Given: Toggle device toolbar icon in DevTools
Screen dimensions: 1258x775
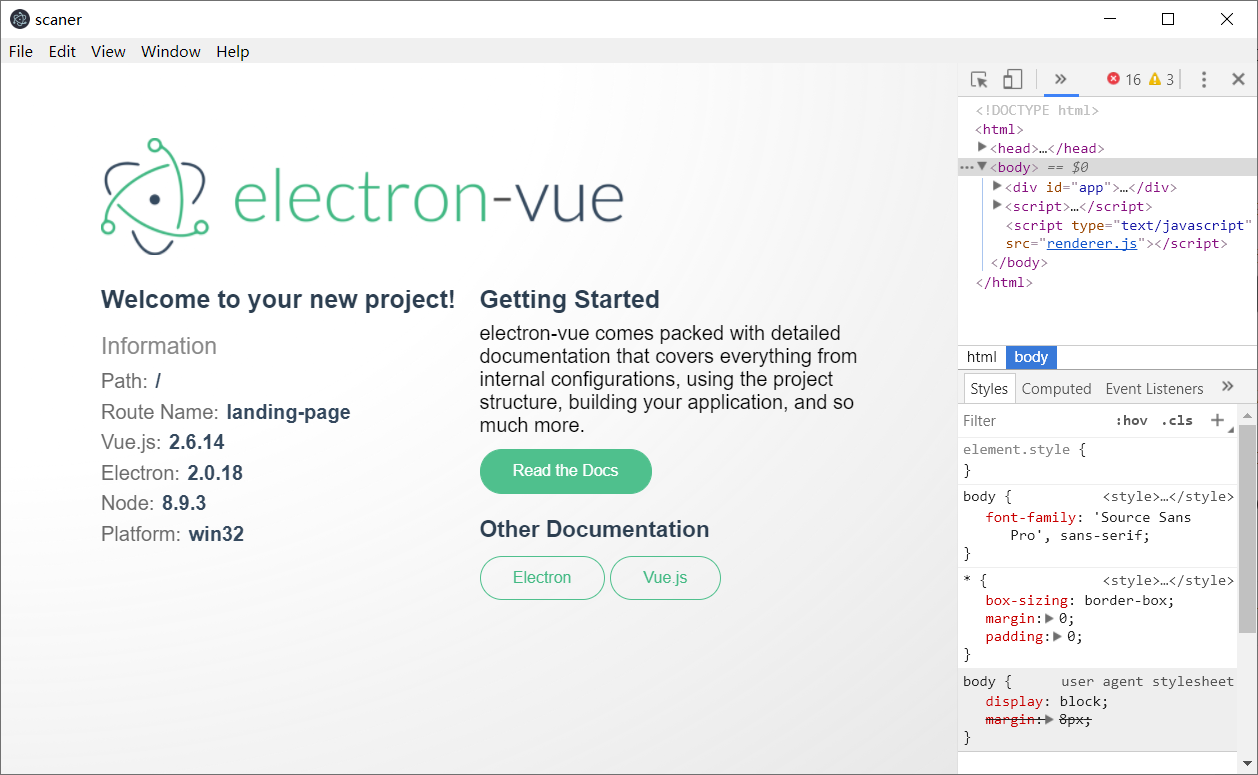Looking at the screenshot, I should (1012, 80).
